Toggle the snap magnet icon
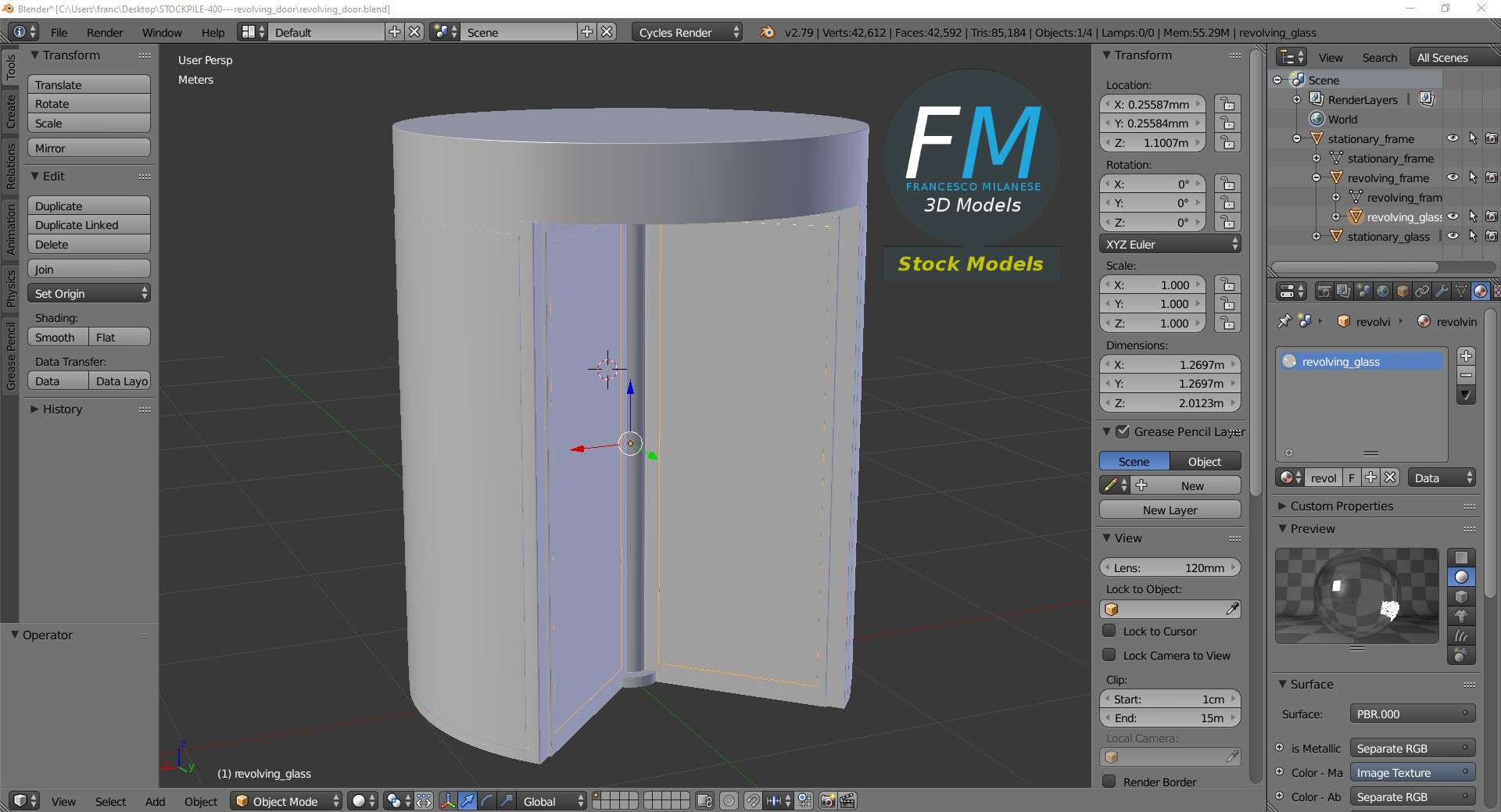 tap(753, 801)
